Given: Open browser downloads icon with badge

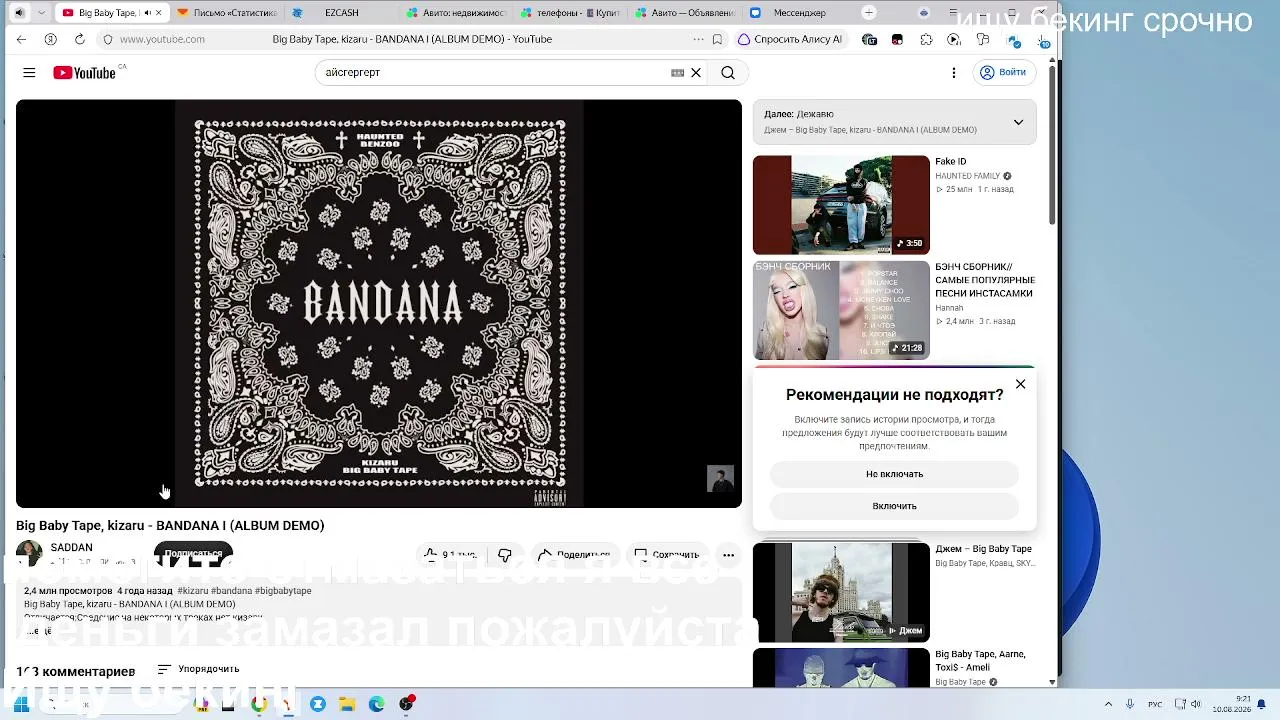Looking at the screenshot, I should pos(1043,39).
